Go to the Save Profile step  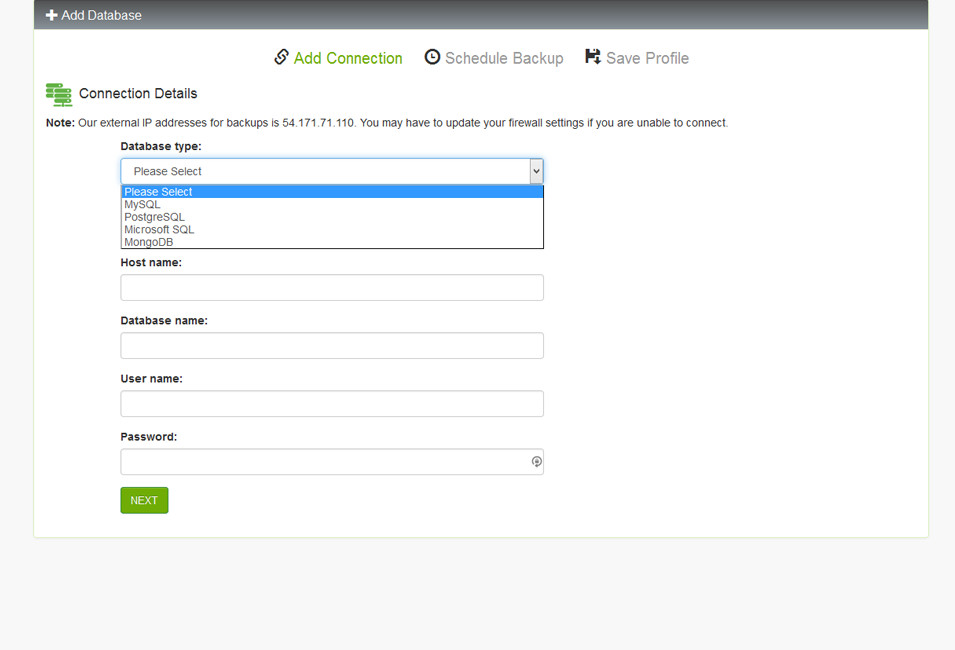646,58
